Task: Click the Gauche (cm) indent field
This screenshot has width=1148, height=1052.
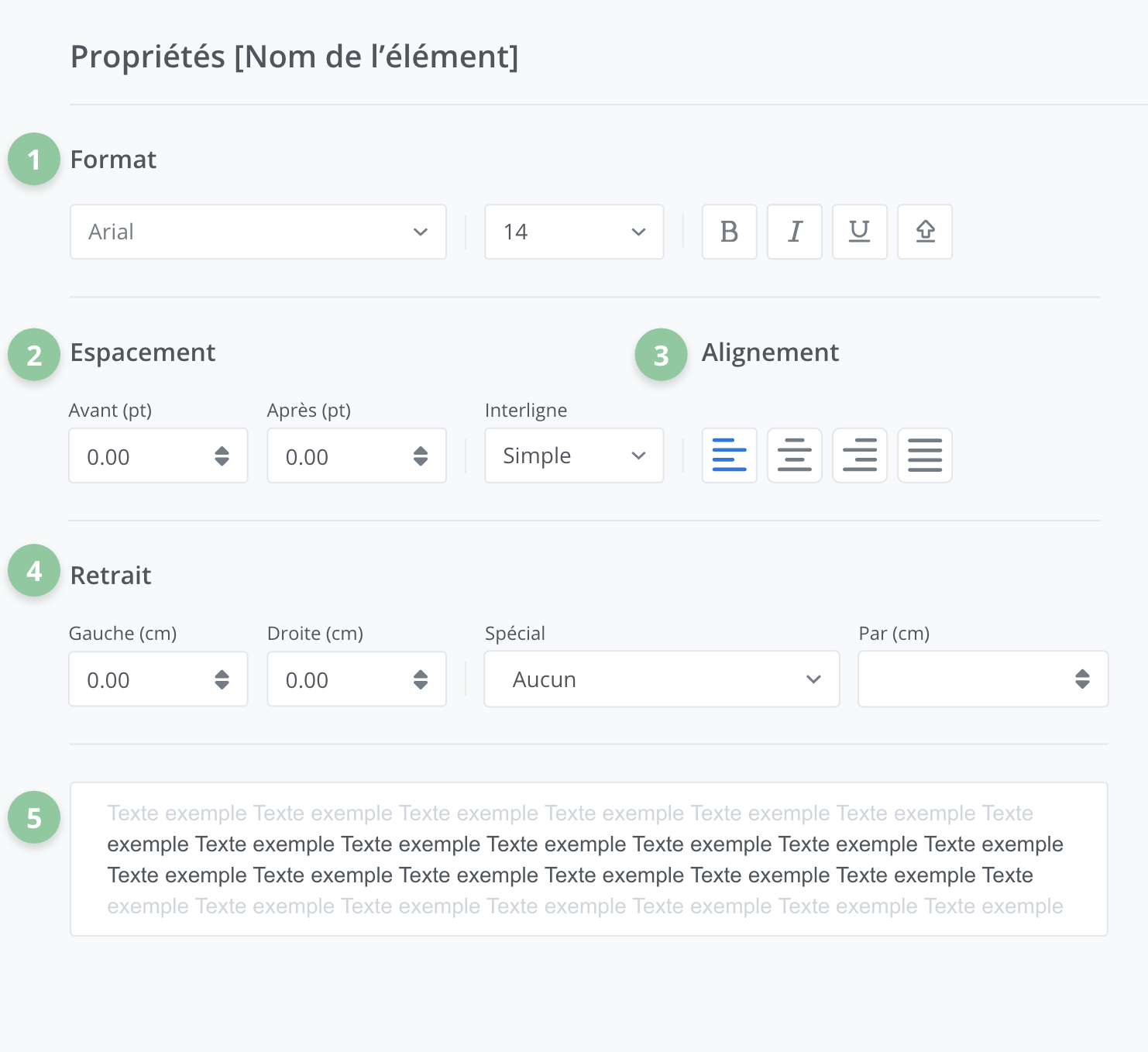Action: (139, 679)
